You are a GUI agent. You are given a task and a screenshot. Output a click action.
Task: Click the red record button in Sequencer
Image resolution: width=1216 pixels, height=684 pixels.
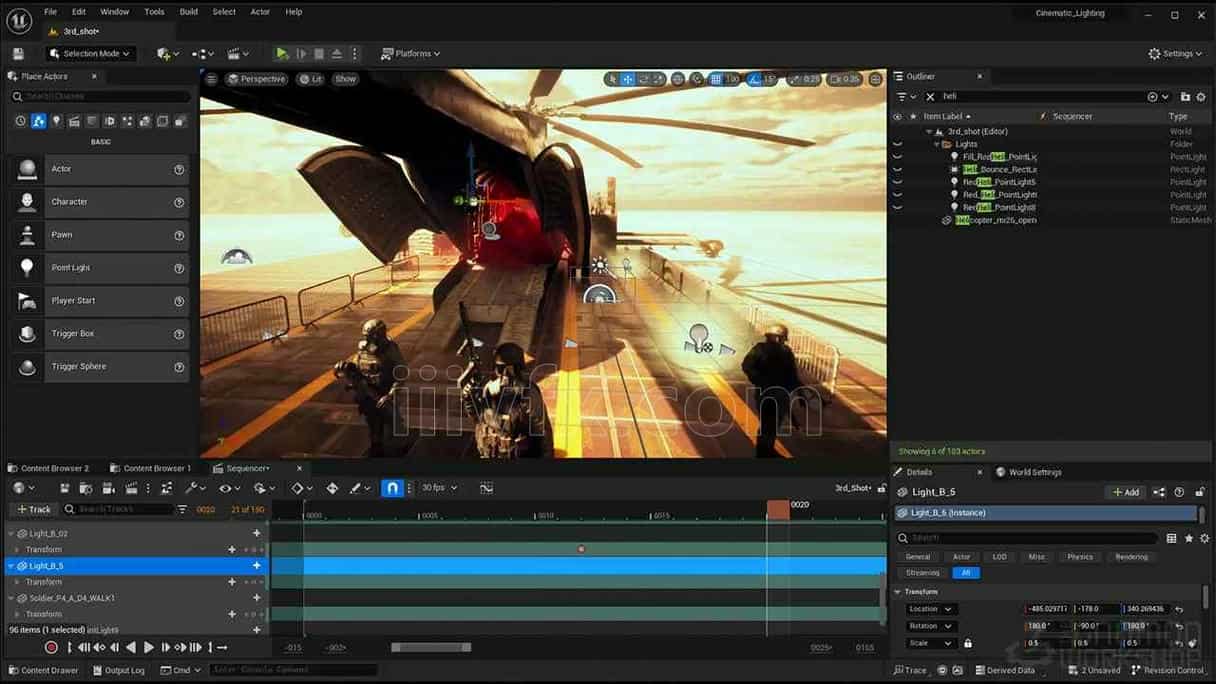click(51, 648)
